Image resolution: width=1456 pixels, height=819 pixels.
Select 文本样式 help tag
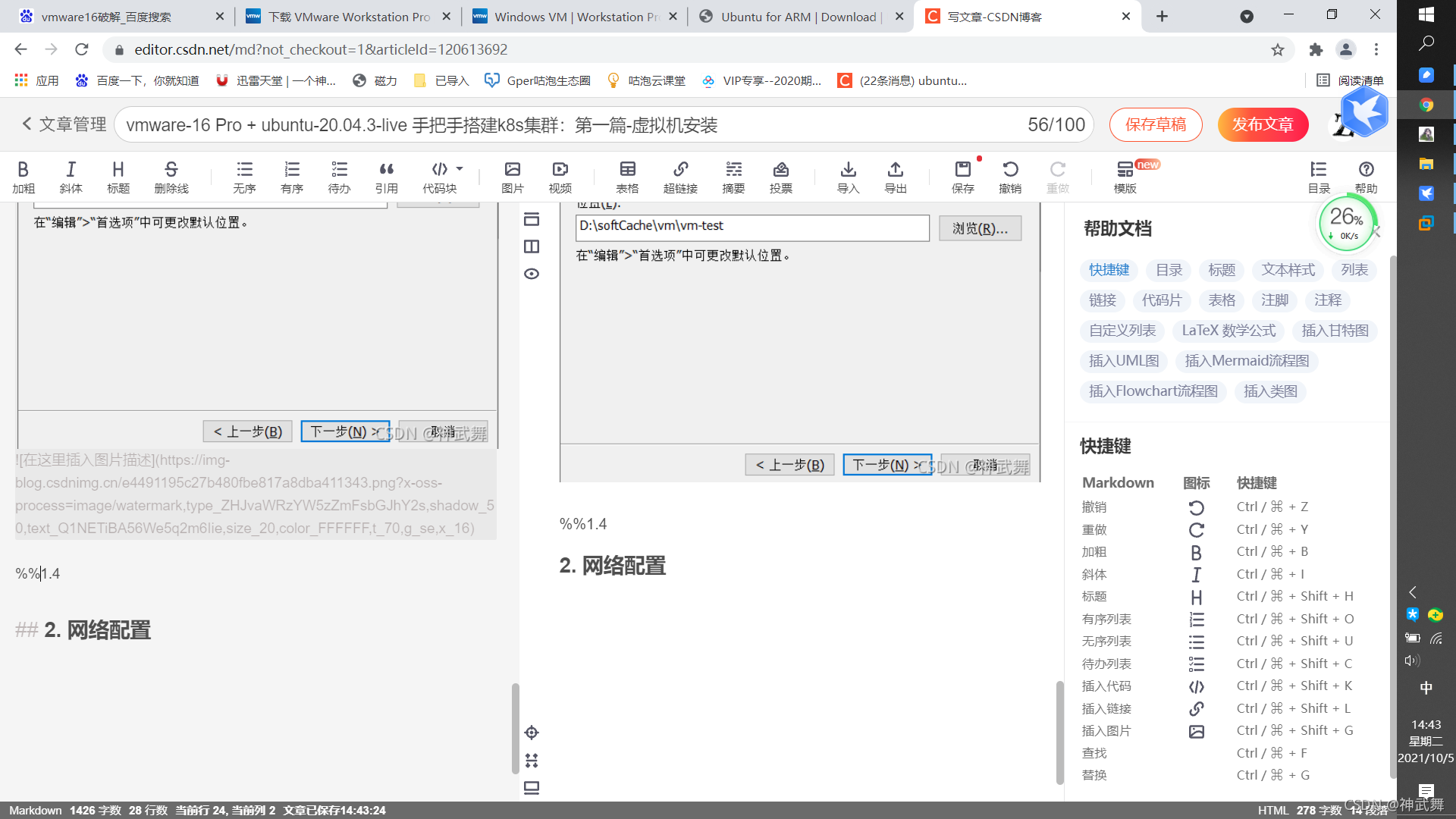1288,270
